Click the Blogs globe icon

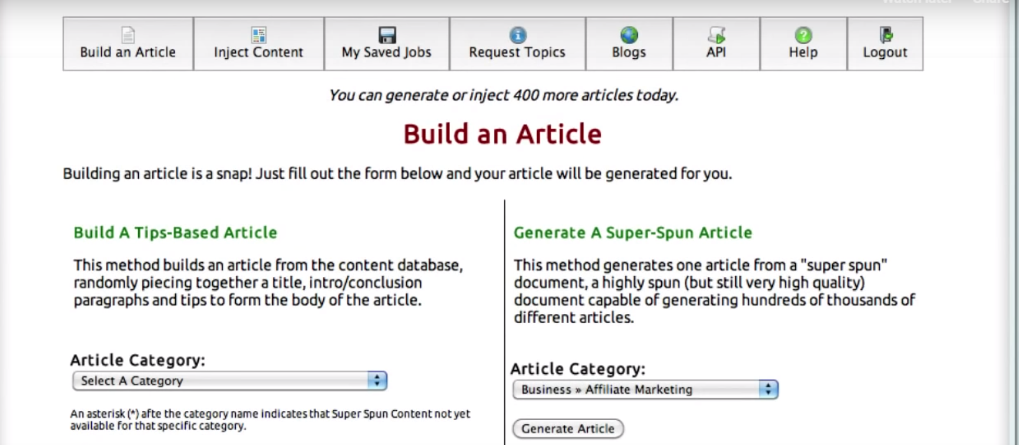[629, 35]
